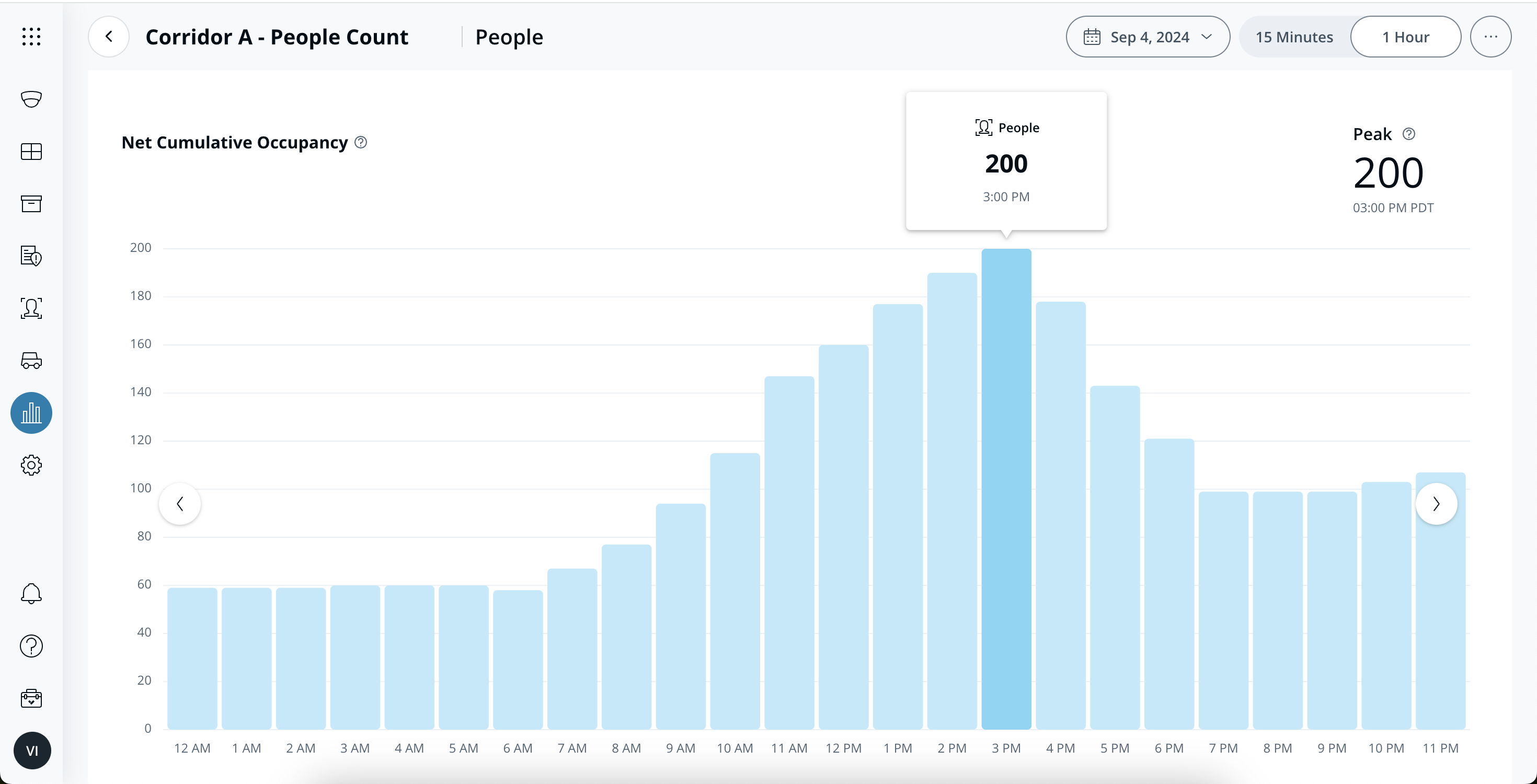
Task: Click the back navigation chevron
Action: click(x=108, y=36)
